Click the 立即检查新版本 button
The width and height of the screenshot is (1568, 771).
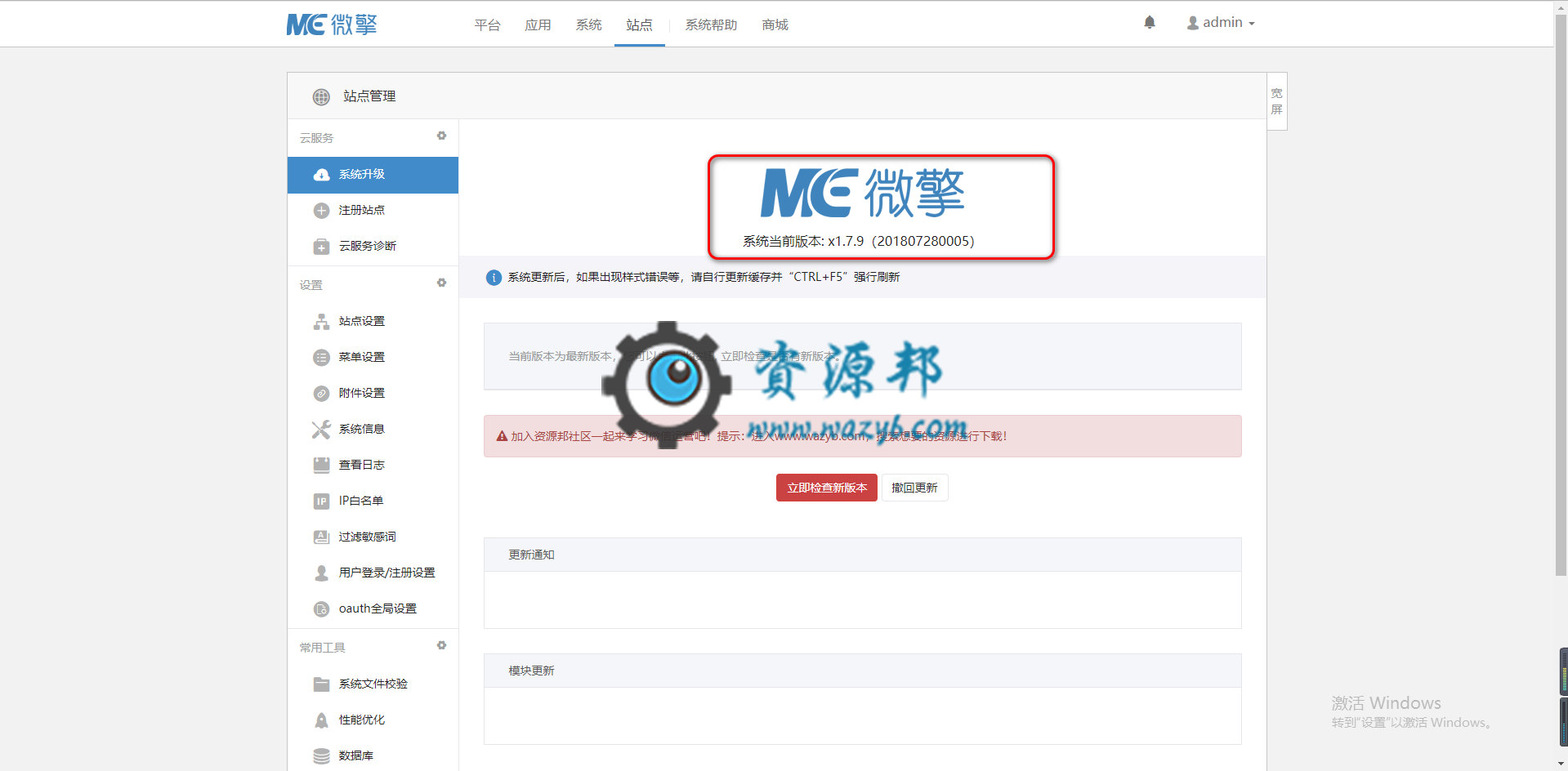point(827,488)
